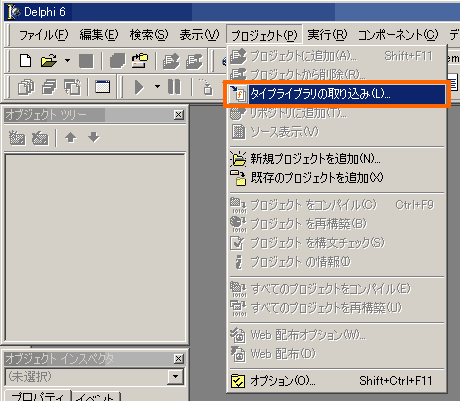Open the 検索(S) menu
Image resolution: width=460 pixels, height=401 pixels.
tap(149, 35)
